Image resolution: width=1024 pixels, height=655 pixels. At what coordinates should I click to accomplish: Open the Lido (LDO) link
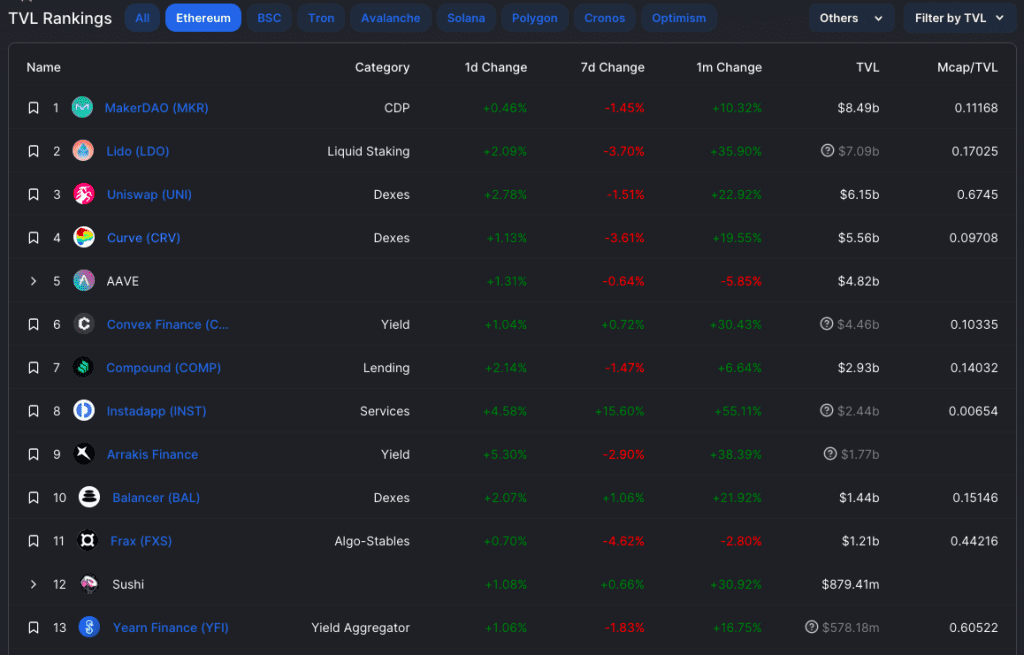pos(138,152)
